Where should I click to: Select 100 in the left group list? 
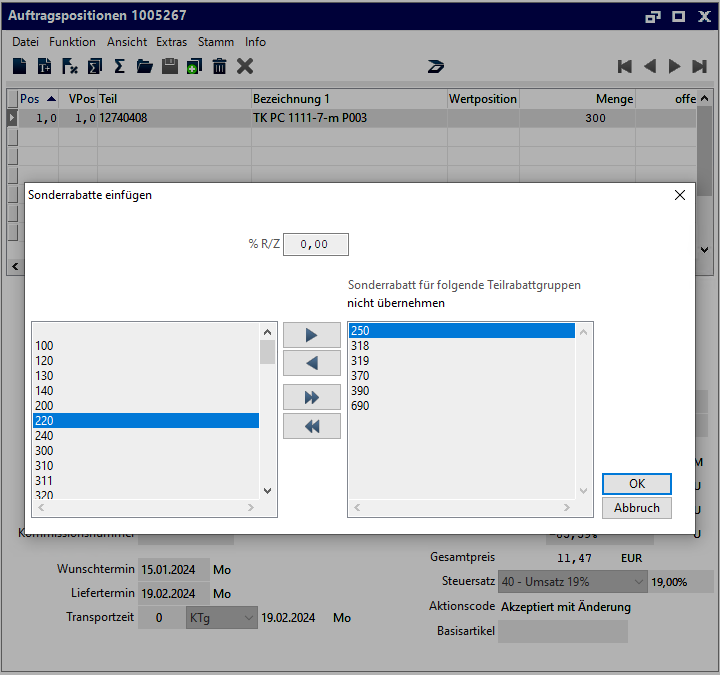click(x=146, y=346)
